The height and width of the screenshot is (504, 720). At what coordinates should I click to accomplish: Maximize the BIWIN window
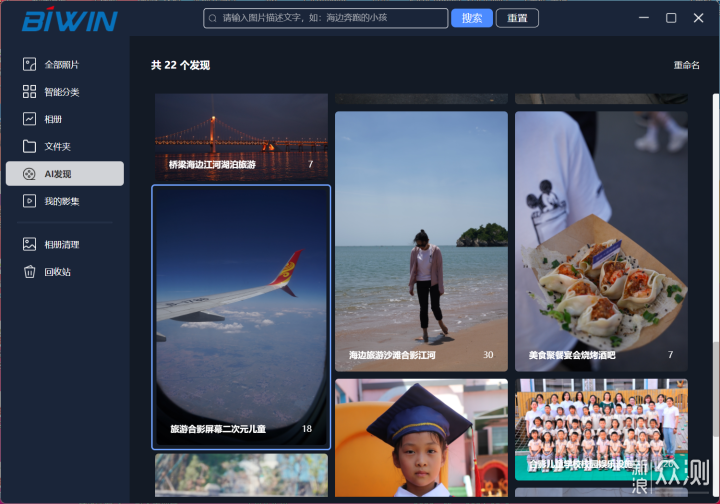pyautogui.click(x=671, y=18)
